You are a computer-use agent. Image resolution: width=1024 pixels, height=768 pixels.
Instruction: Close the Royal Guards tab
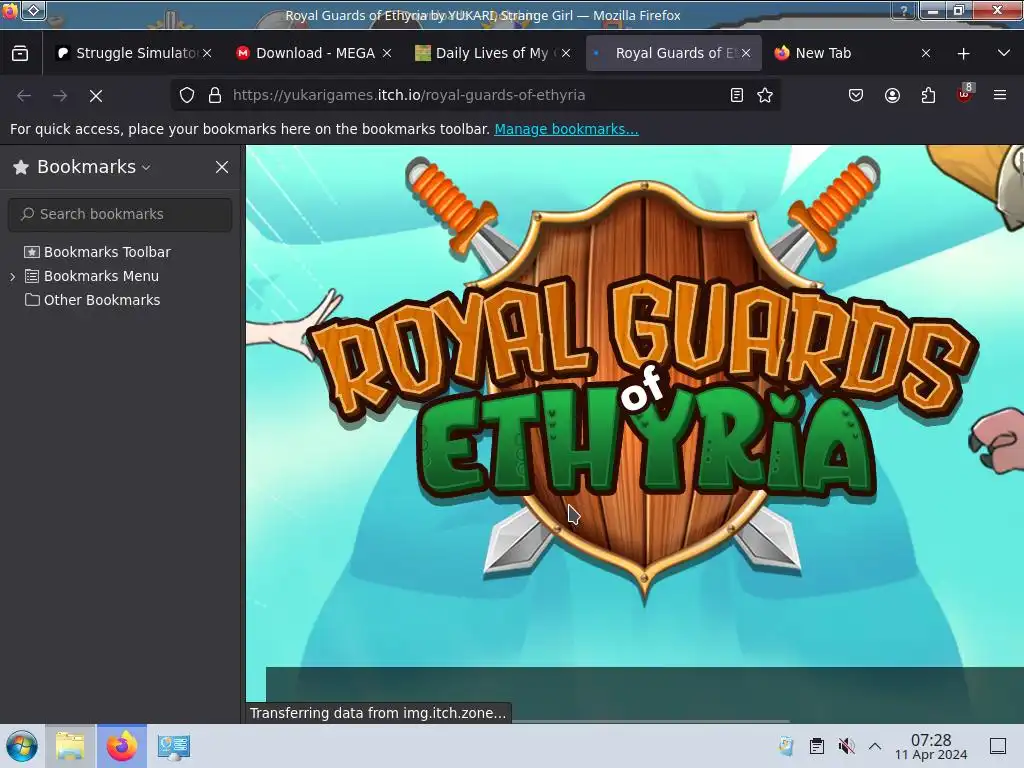[x=746, y=54]
